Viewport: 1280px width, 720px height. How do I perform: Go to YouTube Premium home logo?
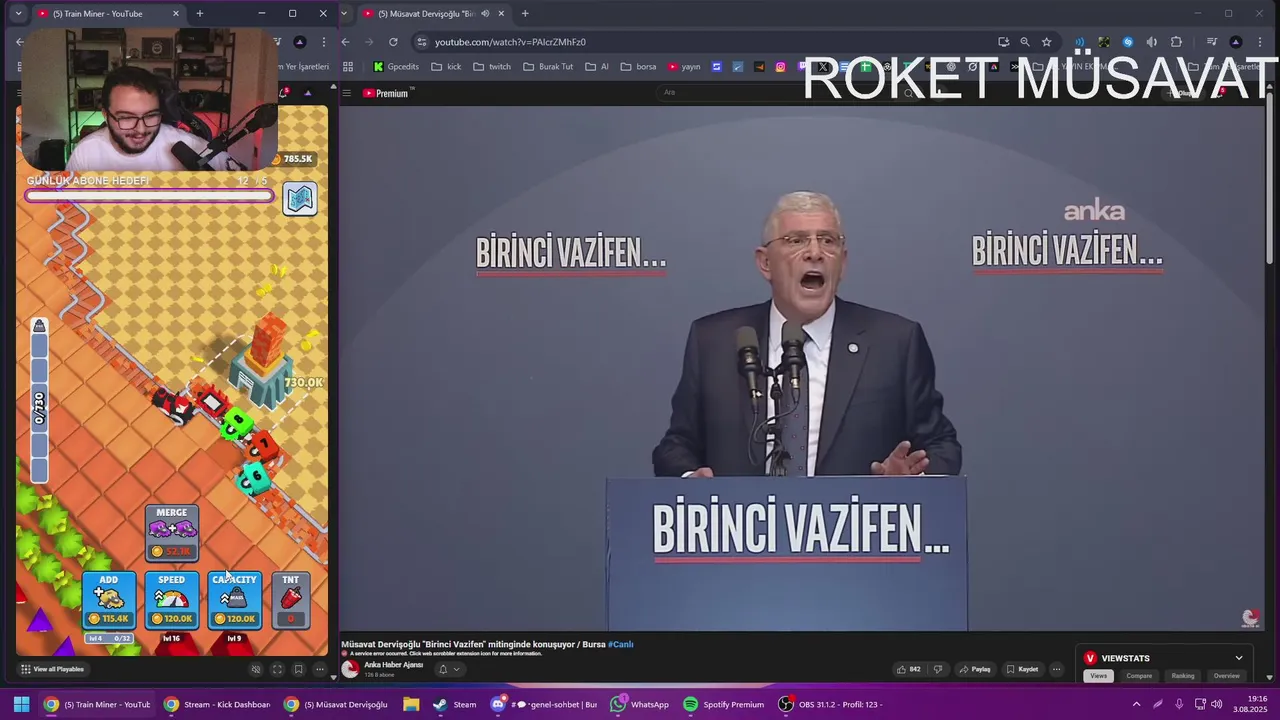click(x=386, y=93)
